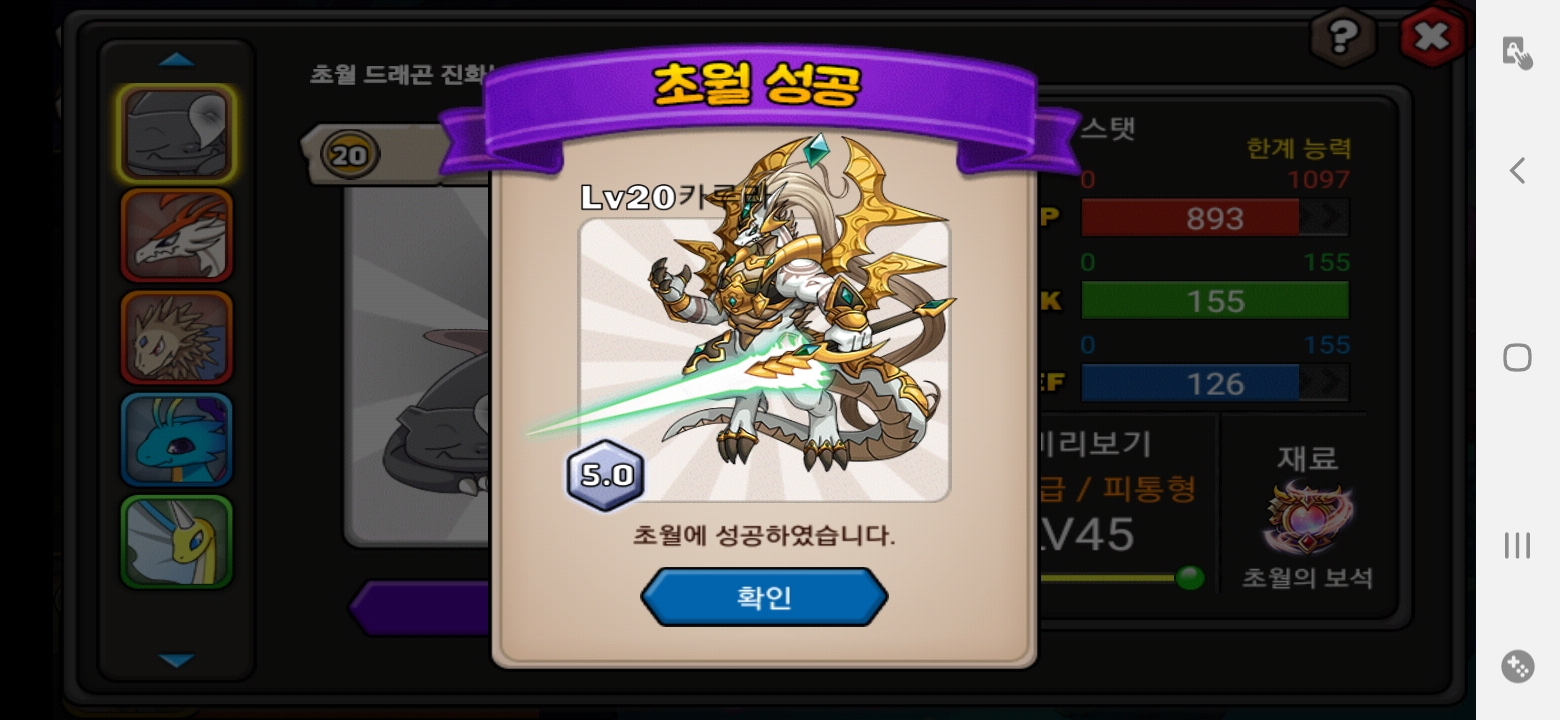Select the white red-crested dragon icon
The width and height of the screenshot is (1560, 720).
click(177, 236)
